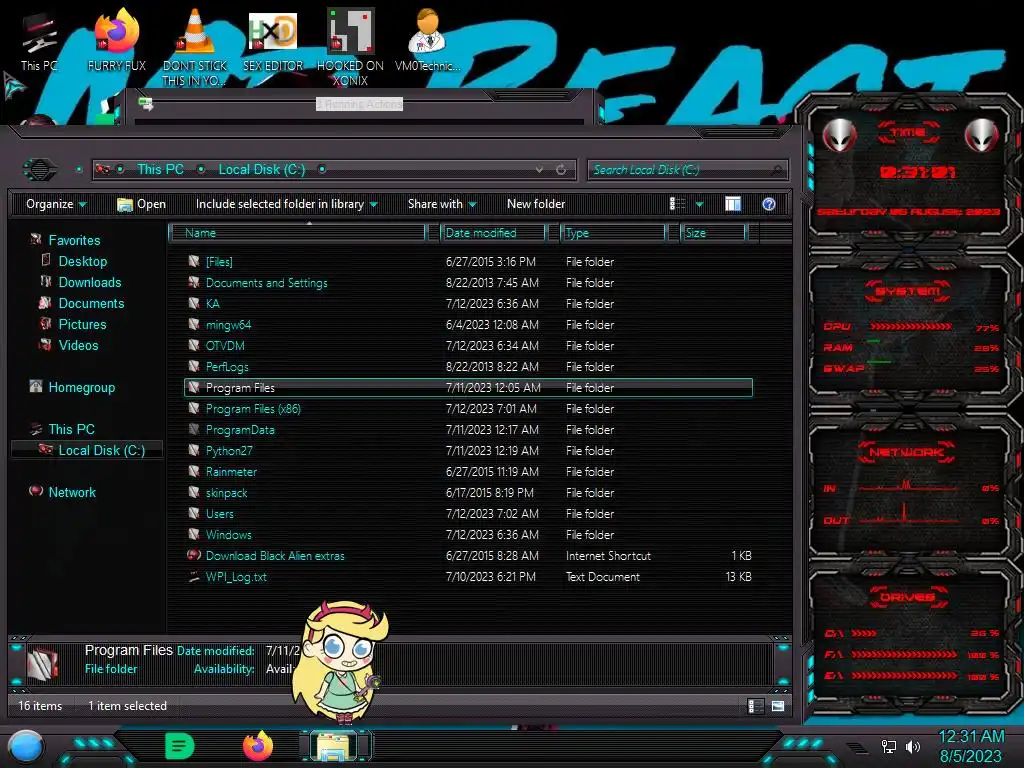Click the change view icon

[677, 204]
